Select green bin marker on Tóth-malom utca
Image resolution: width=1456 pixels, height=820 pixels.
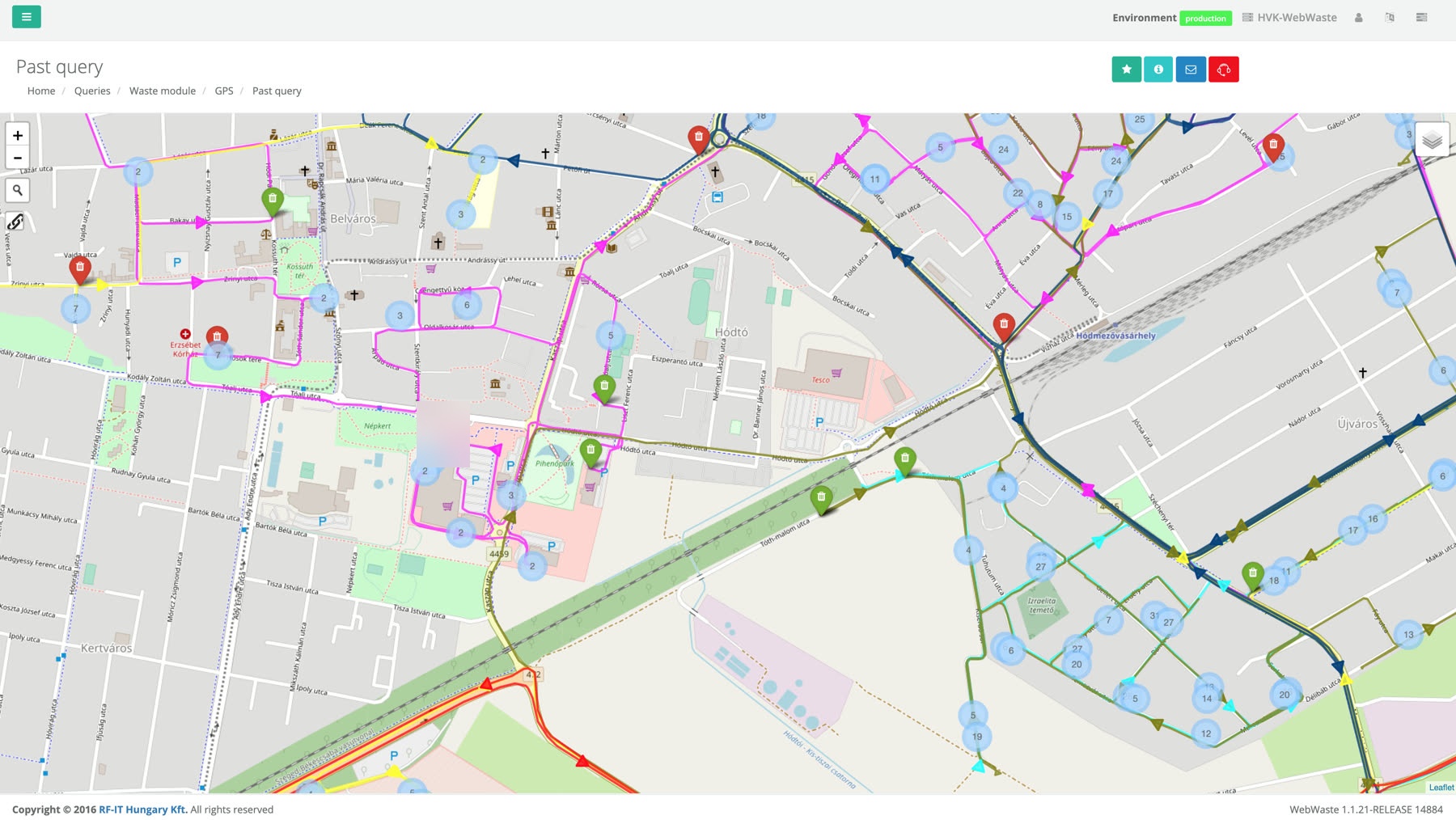[821, 501]
